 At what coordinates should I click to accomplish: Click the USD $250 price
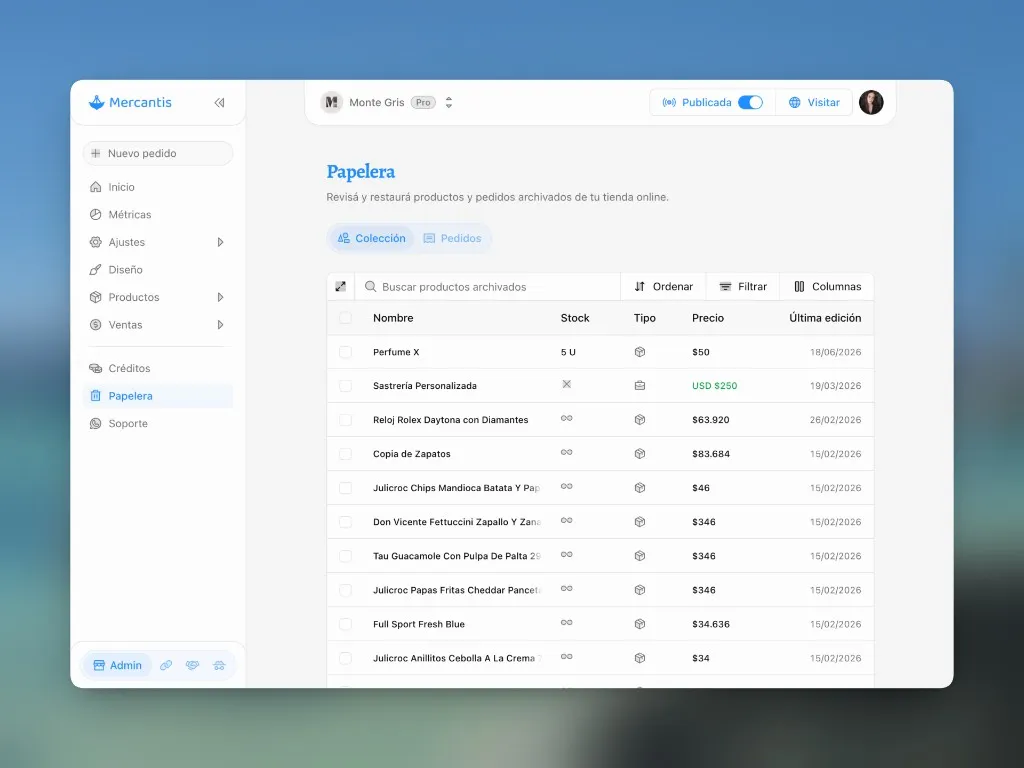(x=714, y=386)
